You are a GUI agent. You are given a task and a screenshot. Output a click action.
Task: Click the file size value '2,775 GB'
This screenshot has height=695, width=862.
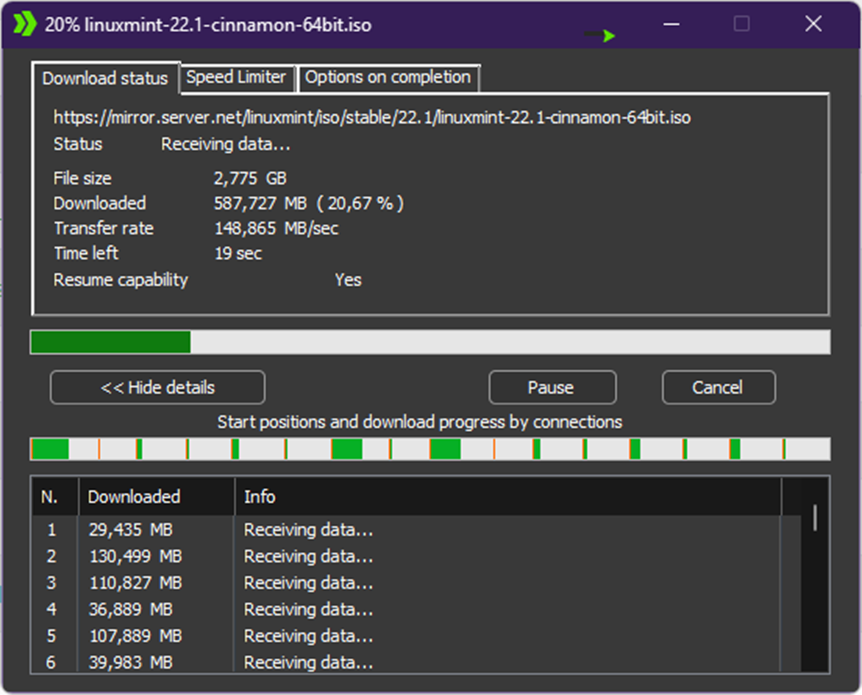250,178
